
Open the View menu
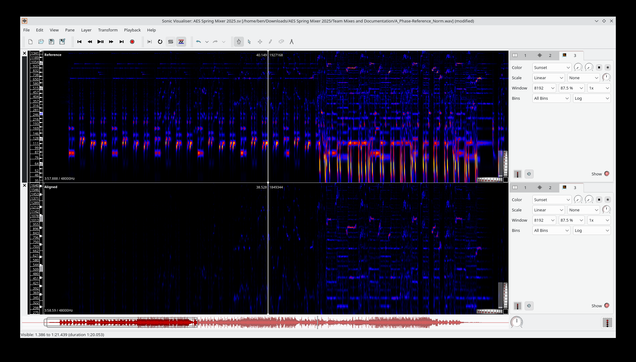tap(54, 30)
